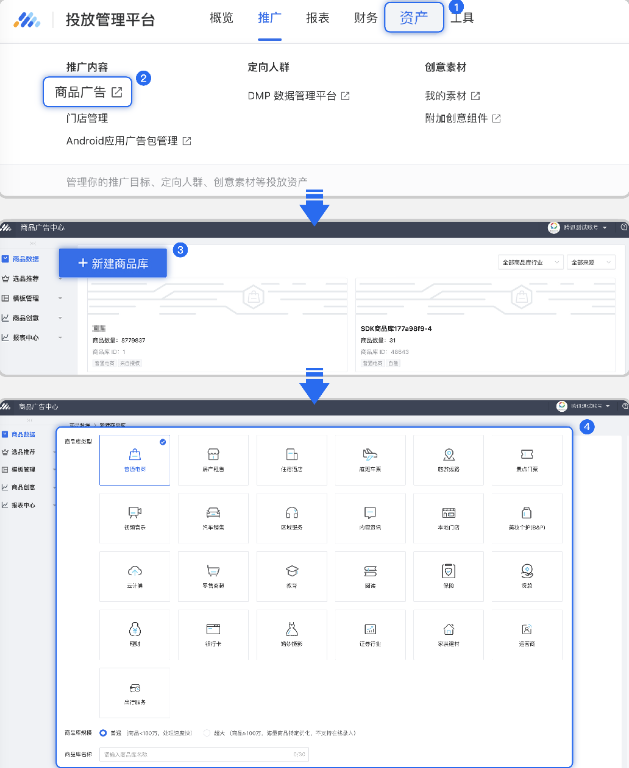The width and height of the screenshot is (629, 768).
Task: Focus the 商品库名称 library name input field
Action: tap(204, 754)
